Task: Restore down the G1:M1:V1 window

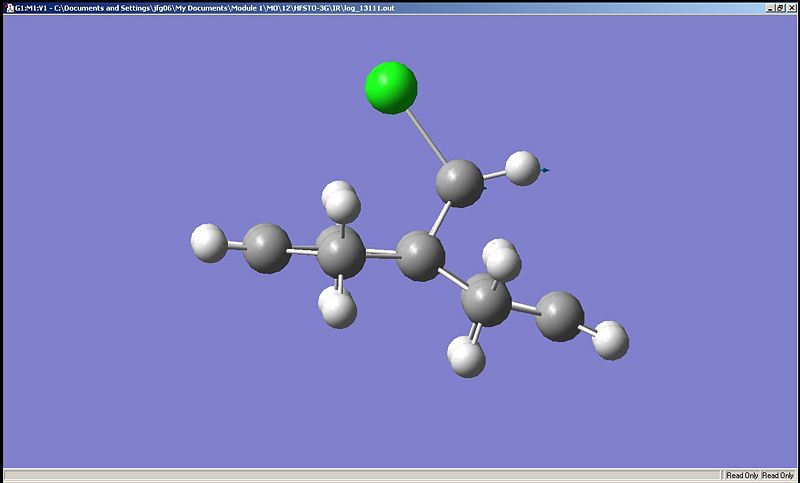Action: pyautogui.click(x=781, y=8)
